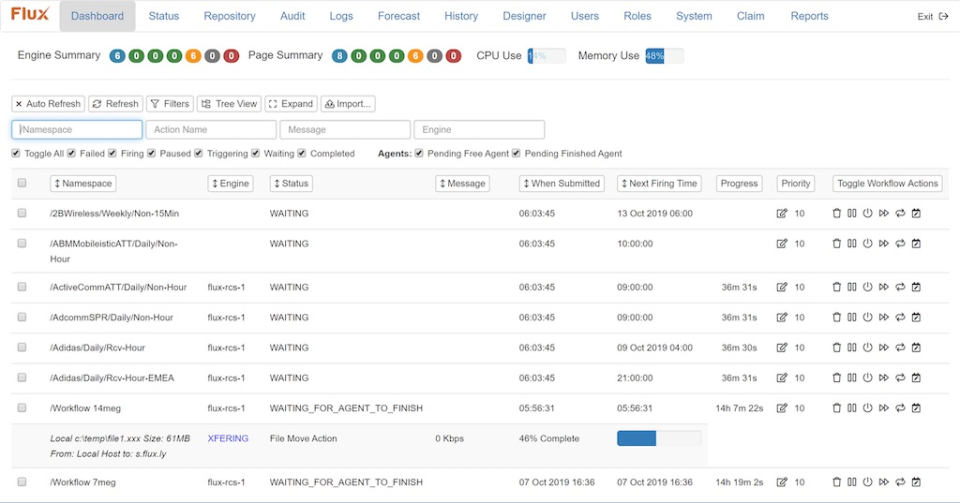This screenshot has width=960, height=503.
Task: Switch to the Designer tab
Action: (524, 16)
